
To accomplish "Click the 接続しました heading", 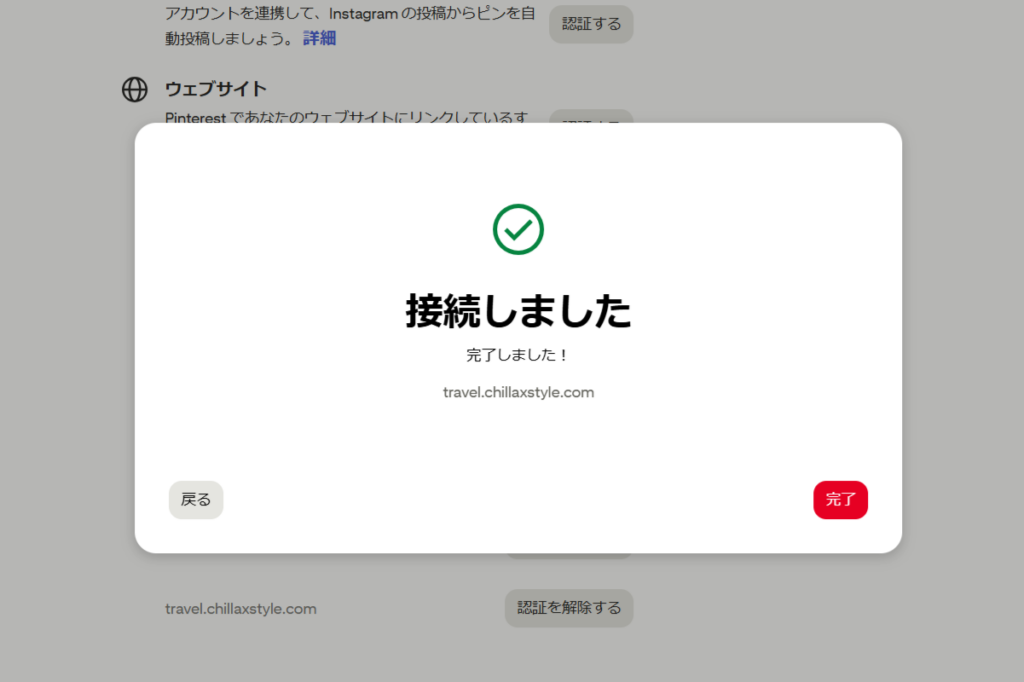I will click(x=518, y=311).
